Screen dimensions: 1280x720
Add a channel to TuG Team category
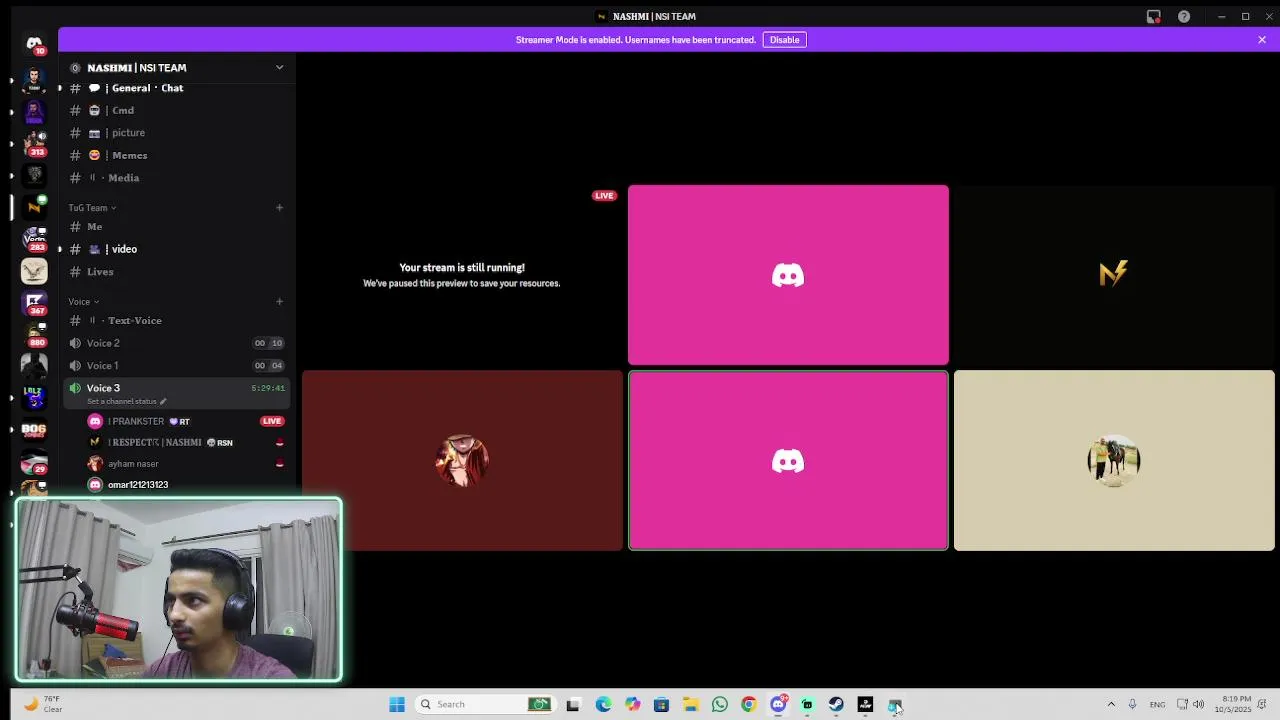coord(279,208)
